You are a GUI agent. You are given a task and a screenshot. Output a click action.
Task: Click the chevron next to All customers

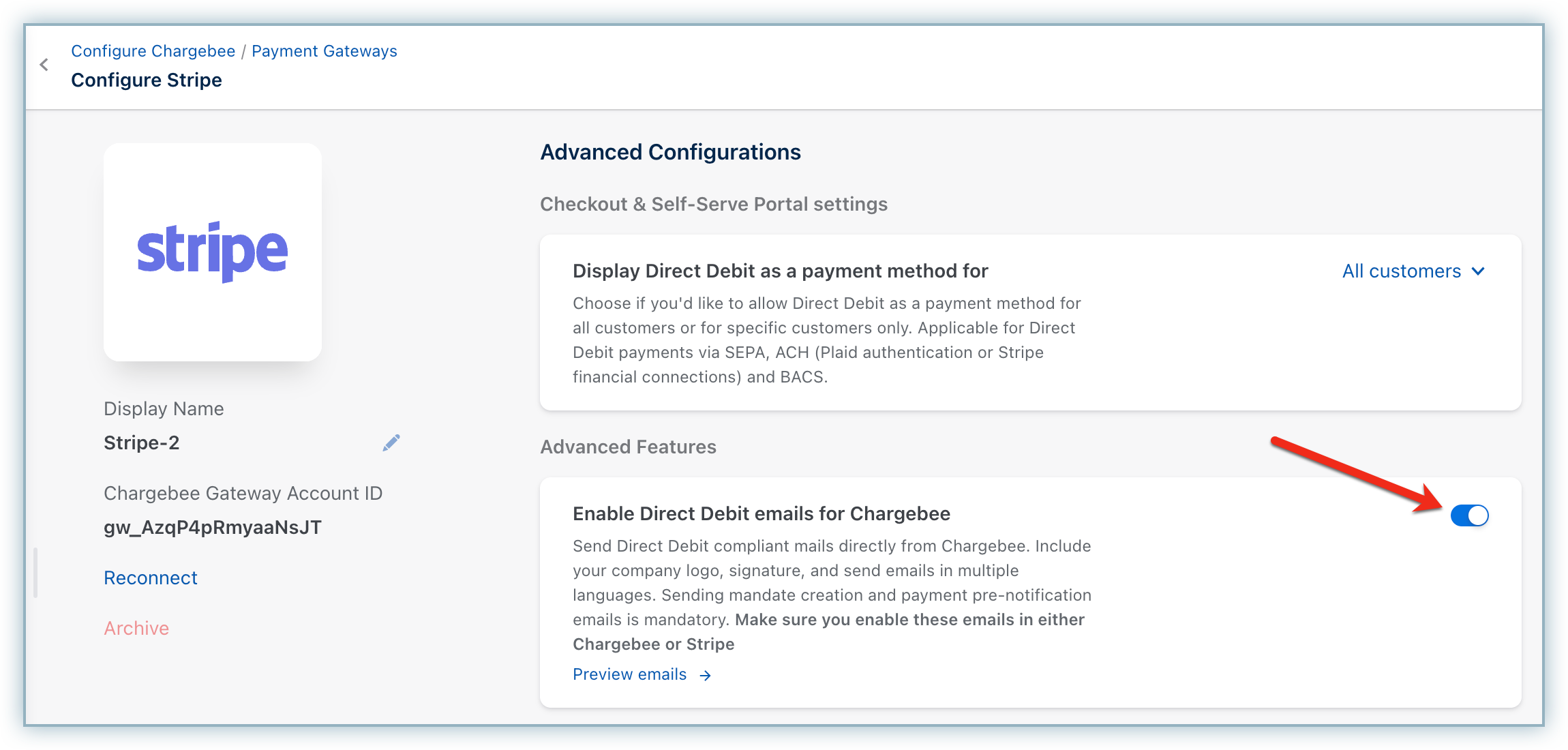pos(1478,271)
